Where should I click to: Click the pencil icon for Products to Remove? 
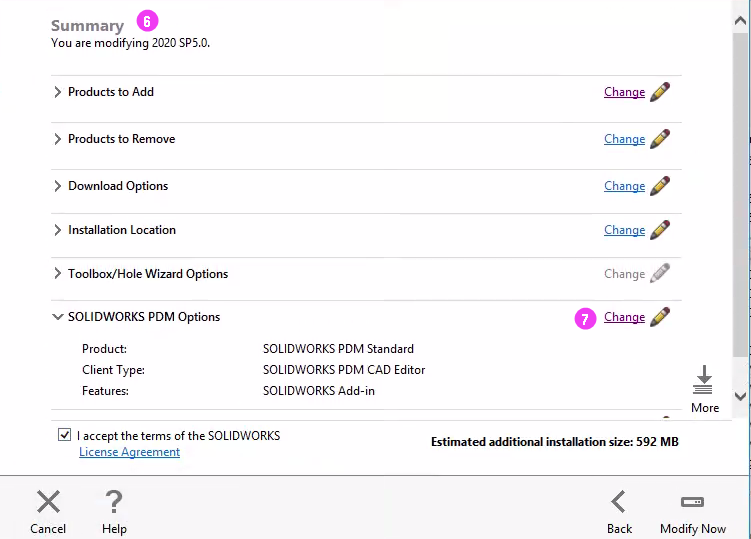click(x=660, y=138)
